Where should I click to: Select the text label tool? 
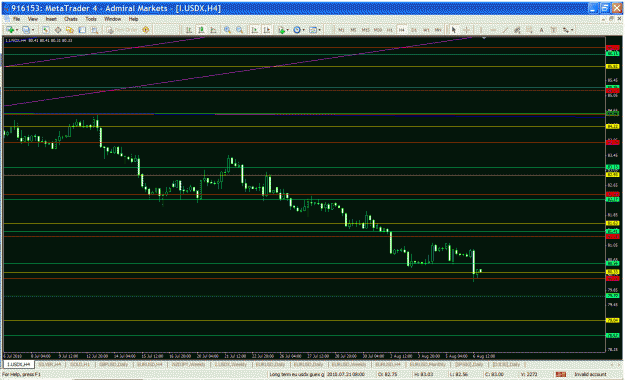(554, 30)
